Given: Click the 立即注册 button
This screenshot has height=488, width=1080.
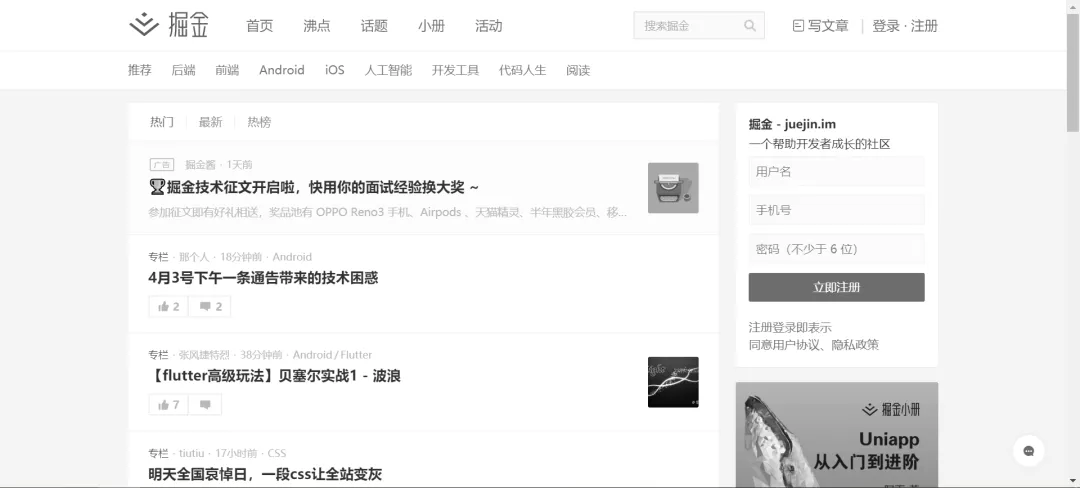Looking at the screenshot, I should [836, 287].
